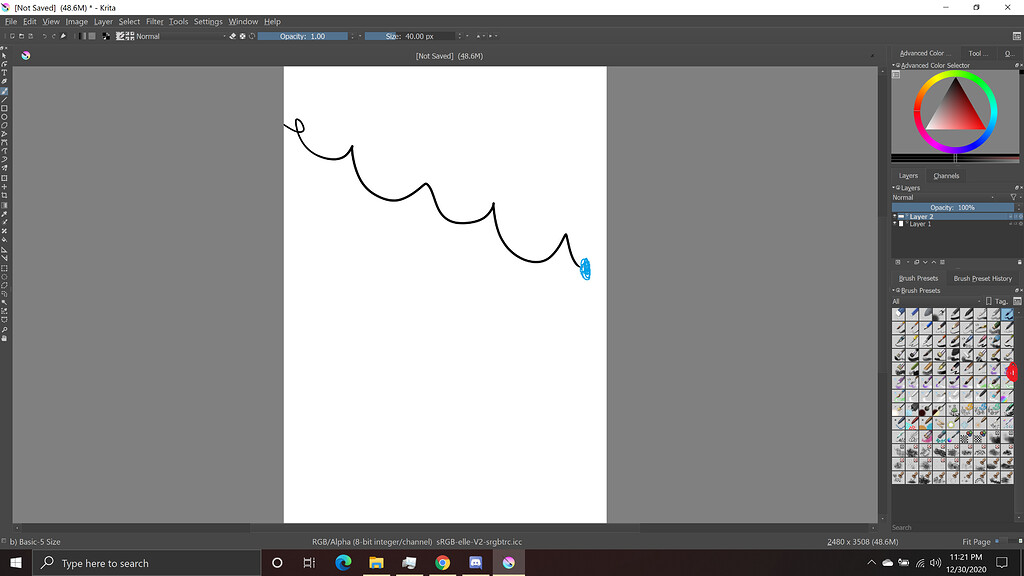This screenshot has width=1024, height=576.
Task: Click the Add new layer icon
Action: click(x=898, y=261)
